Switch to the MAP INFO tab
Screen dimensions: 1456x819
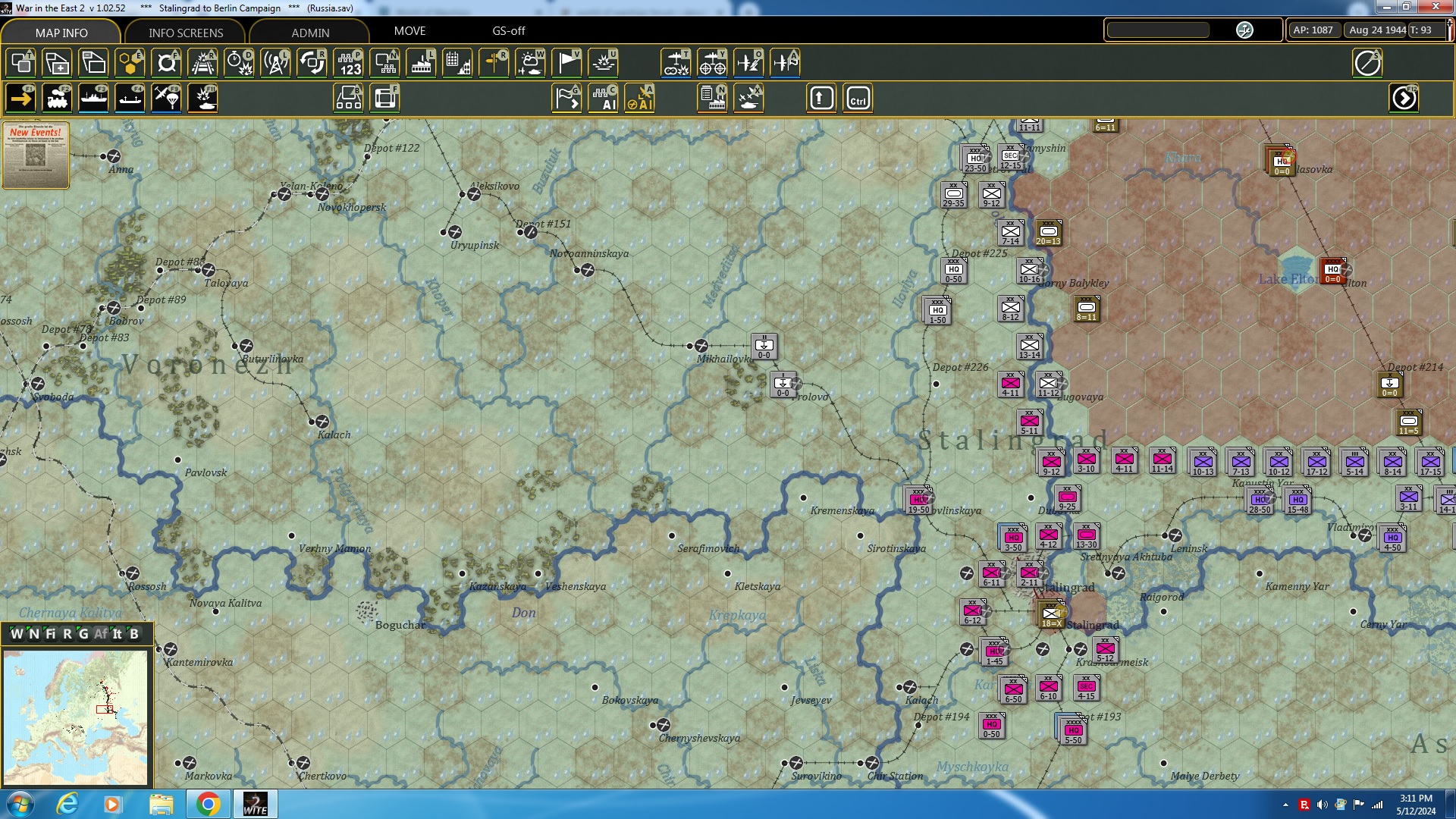(61, 32)
